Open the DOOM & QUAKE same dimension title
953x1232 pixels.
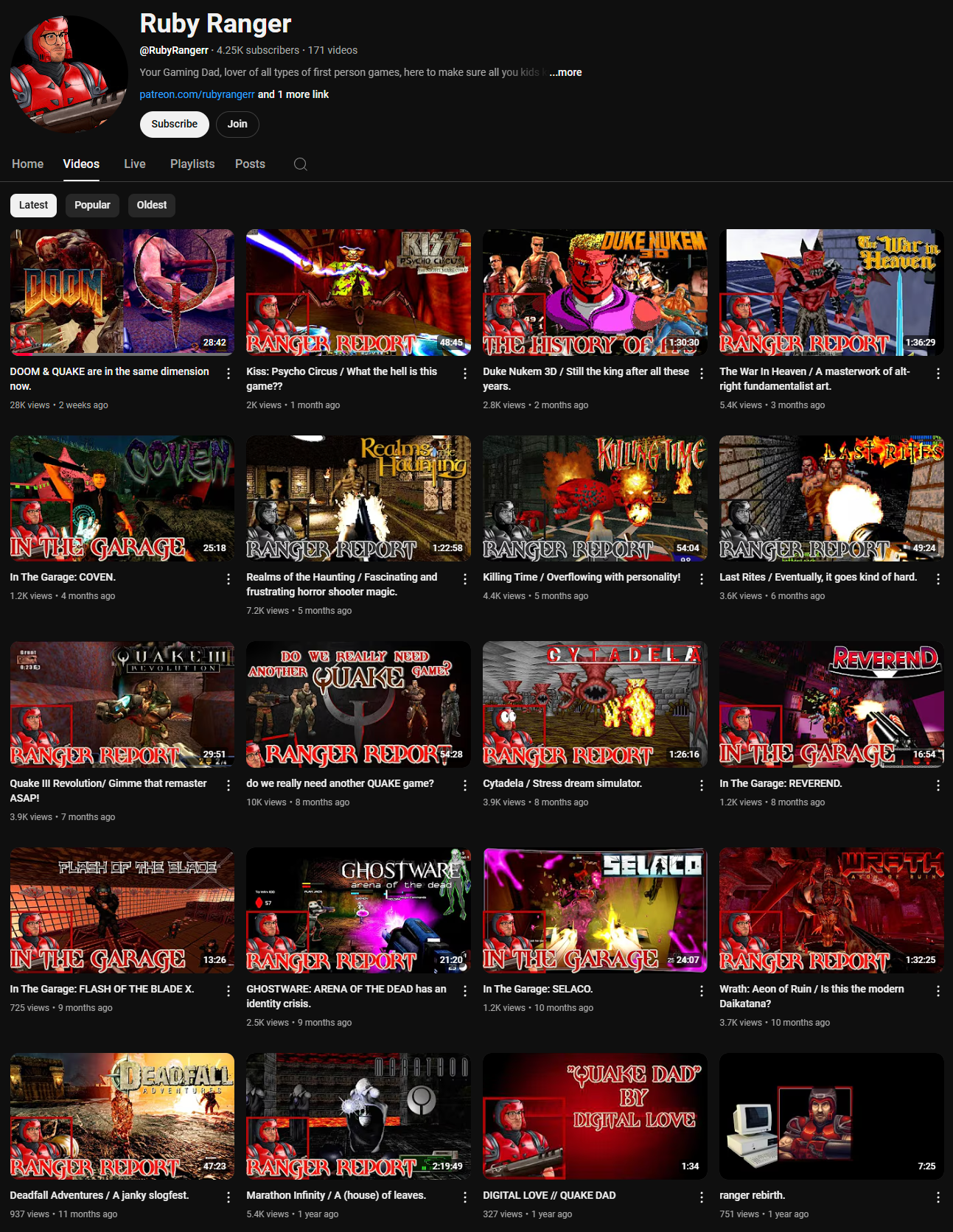tap(109, 379)
